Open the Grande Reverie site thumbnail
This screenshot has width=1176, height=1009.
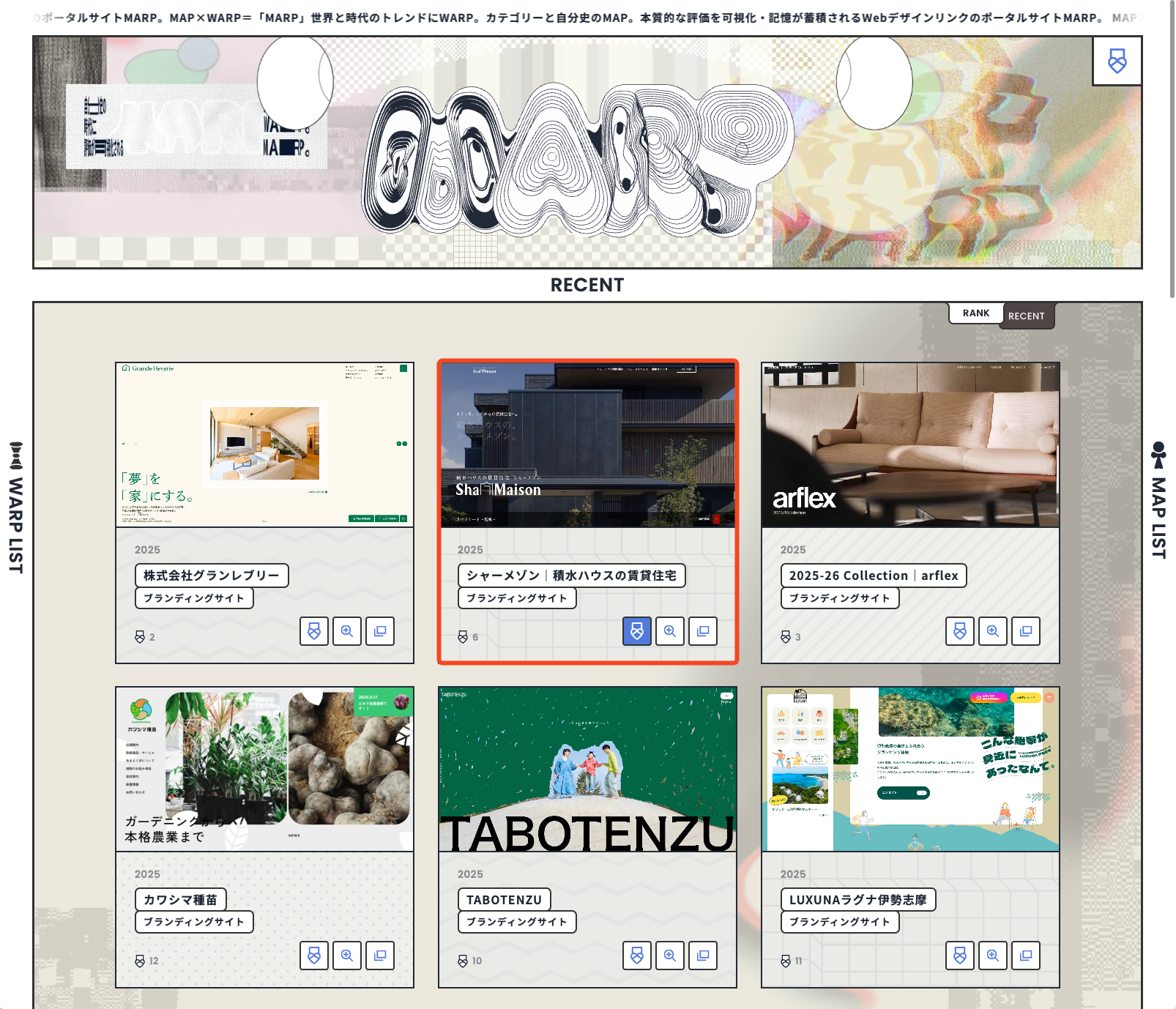tap(264, 444)
